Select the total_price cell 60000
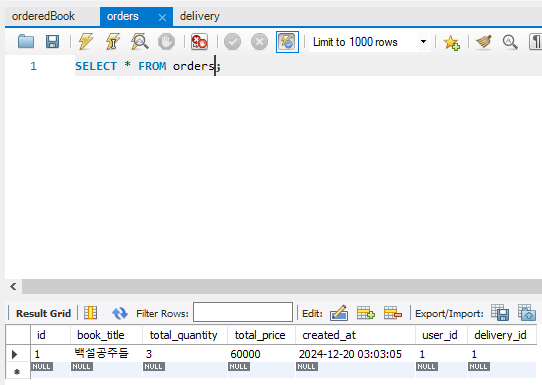 pyautogui.click(x=262, y=354)
